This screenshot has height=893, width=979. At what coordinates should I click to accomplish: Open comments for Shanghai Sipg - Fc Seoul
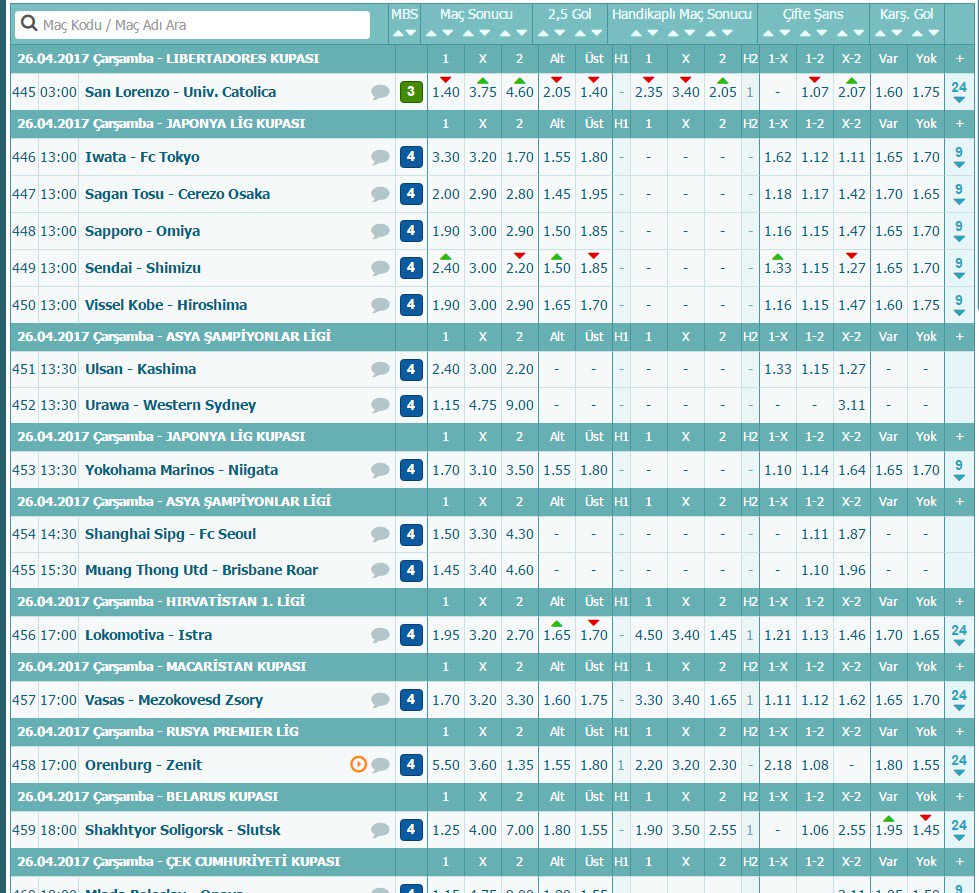pos(380,534)
